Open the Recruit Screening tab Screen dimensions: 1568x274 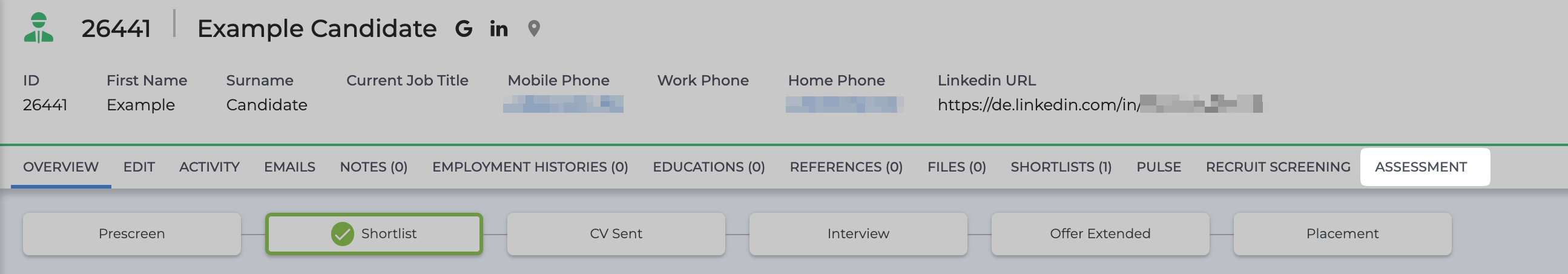(x=1278, y=167)
